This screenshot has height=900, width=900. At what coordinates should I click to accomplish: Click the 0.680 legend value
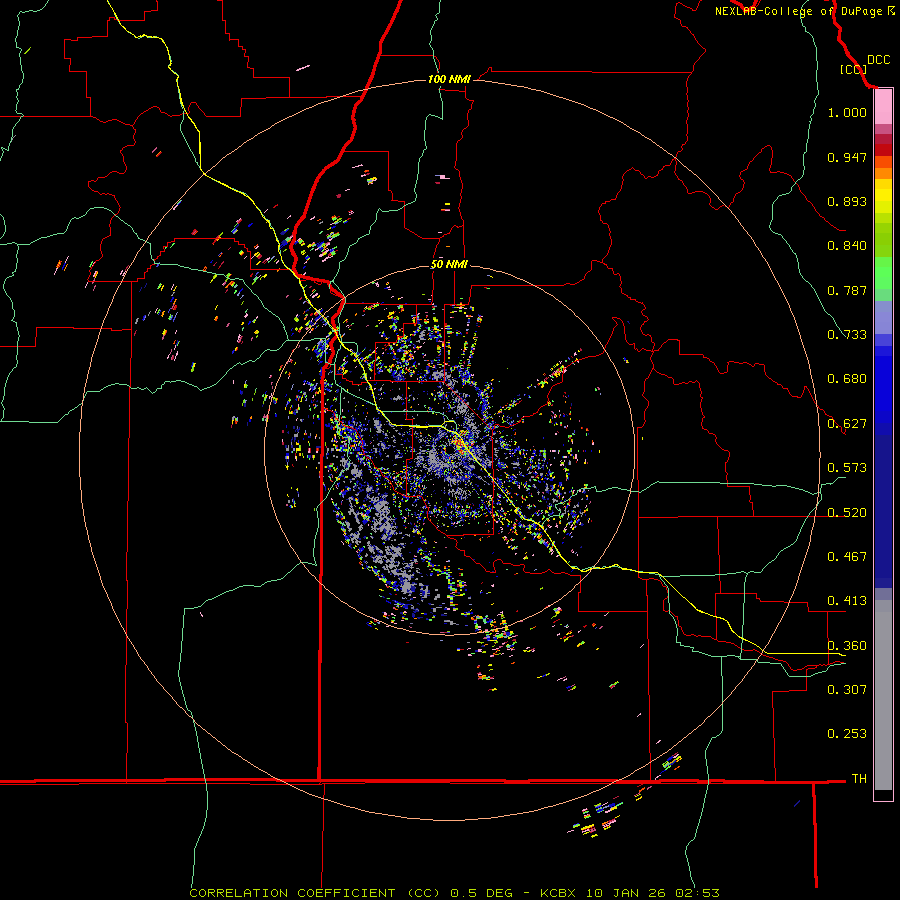847,379
